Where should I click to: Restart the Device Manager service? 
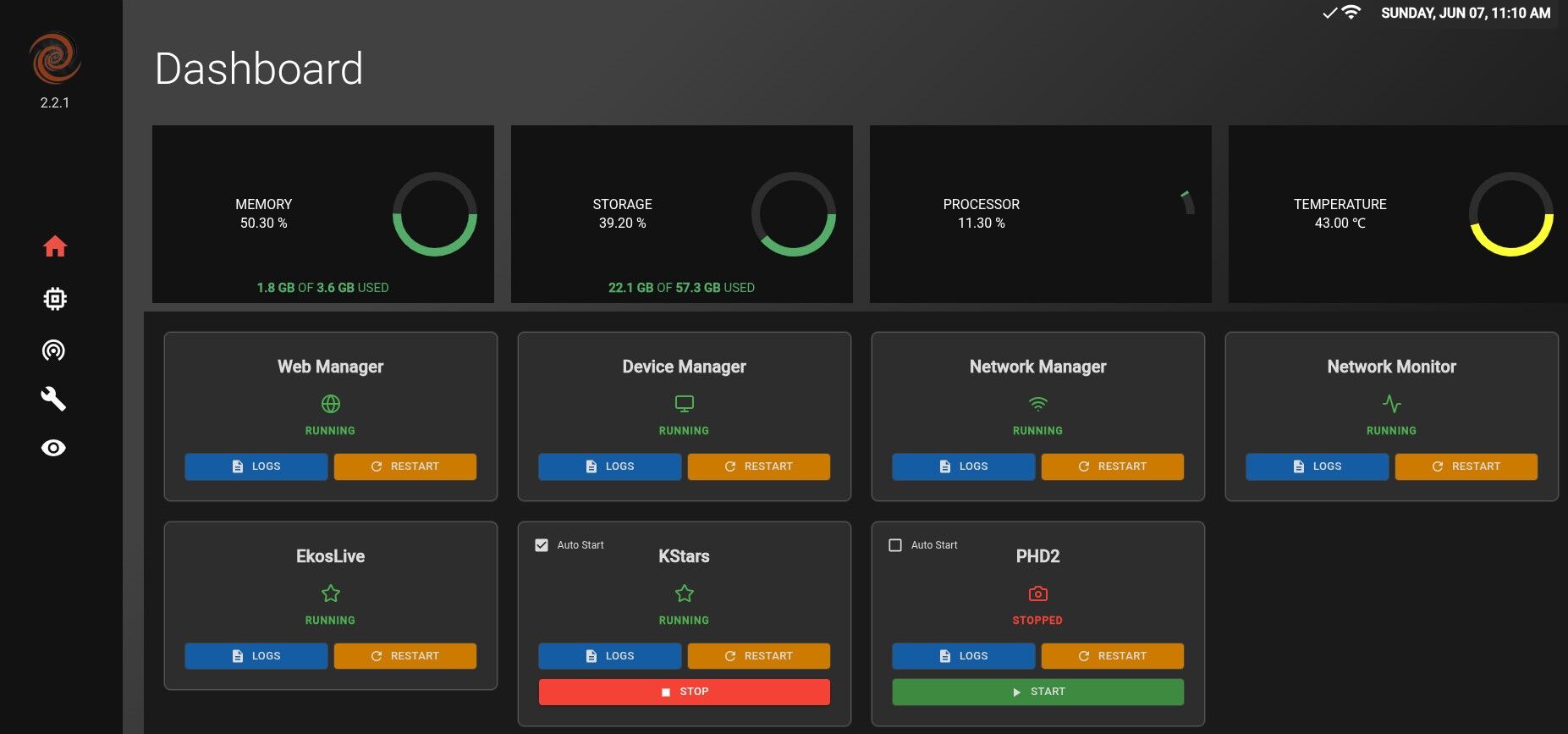759,466
